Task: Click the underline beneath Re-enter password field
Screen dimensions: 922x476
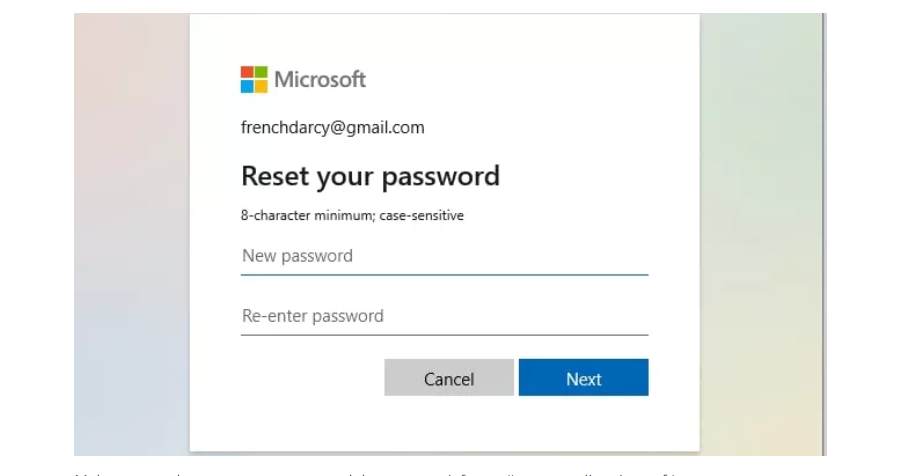Action: click(x=444, y=334)
